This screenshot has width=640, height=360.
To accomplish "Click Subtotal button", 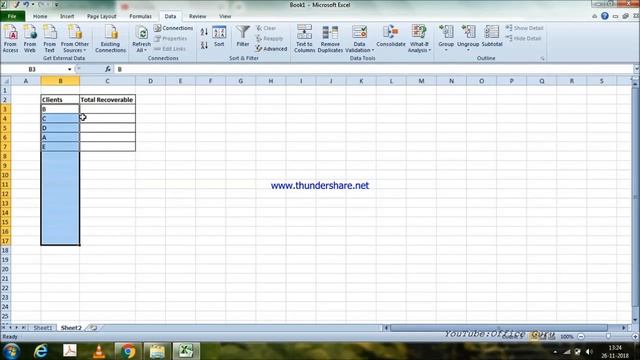I will [492, 37].
